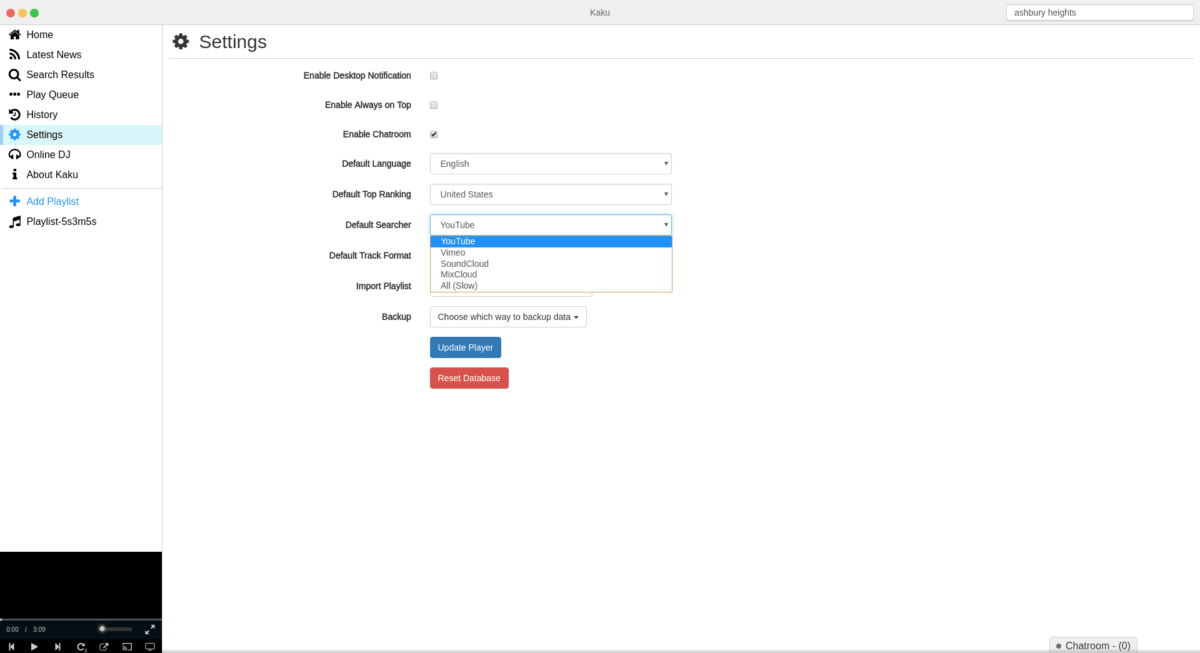Choose SoundCloud from the searcher list
This screenshot has width=1200, height=653.
point(464,264)
